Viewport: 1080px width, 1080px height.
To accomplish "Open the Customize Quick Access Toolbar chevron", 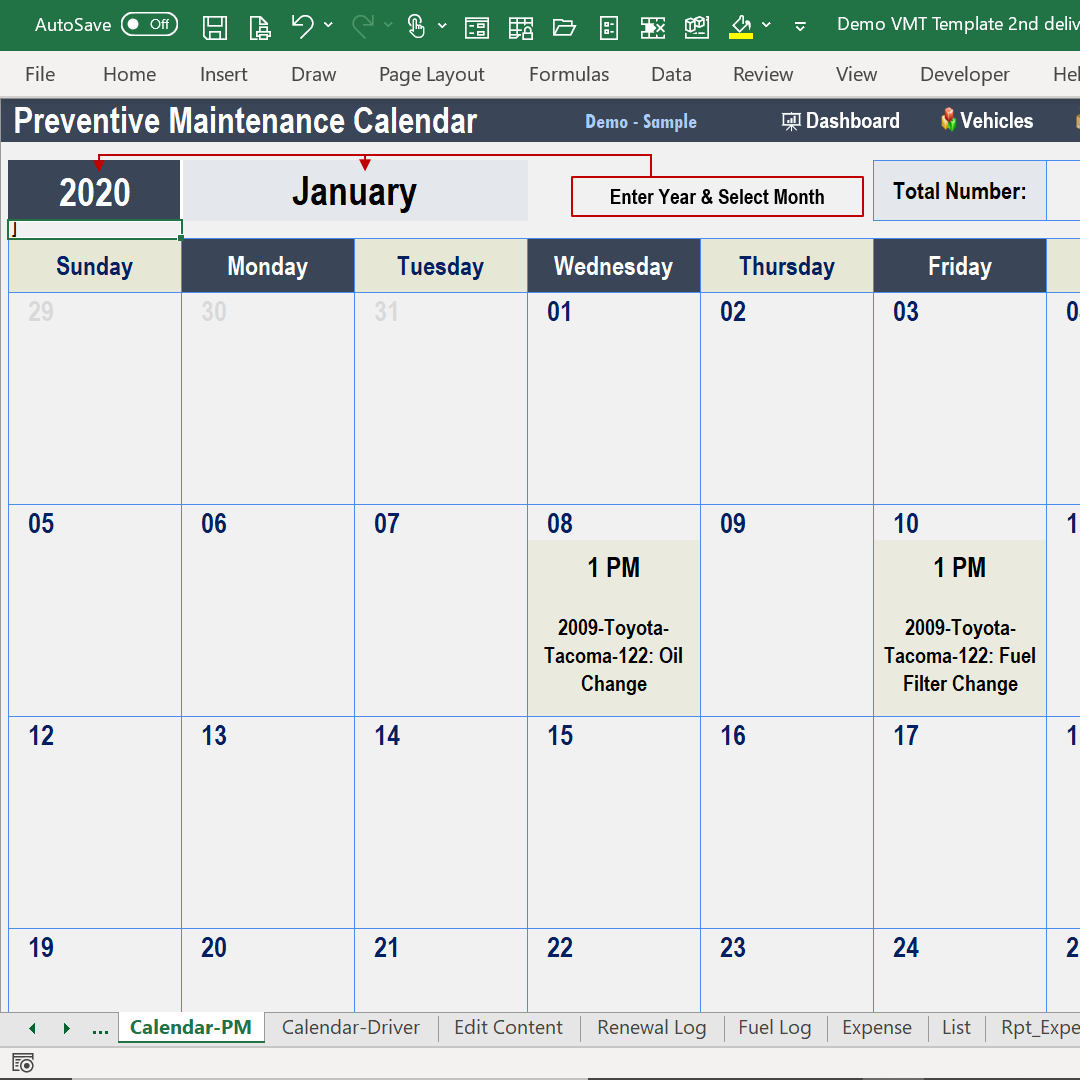I will (x=799, y=27).
